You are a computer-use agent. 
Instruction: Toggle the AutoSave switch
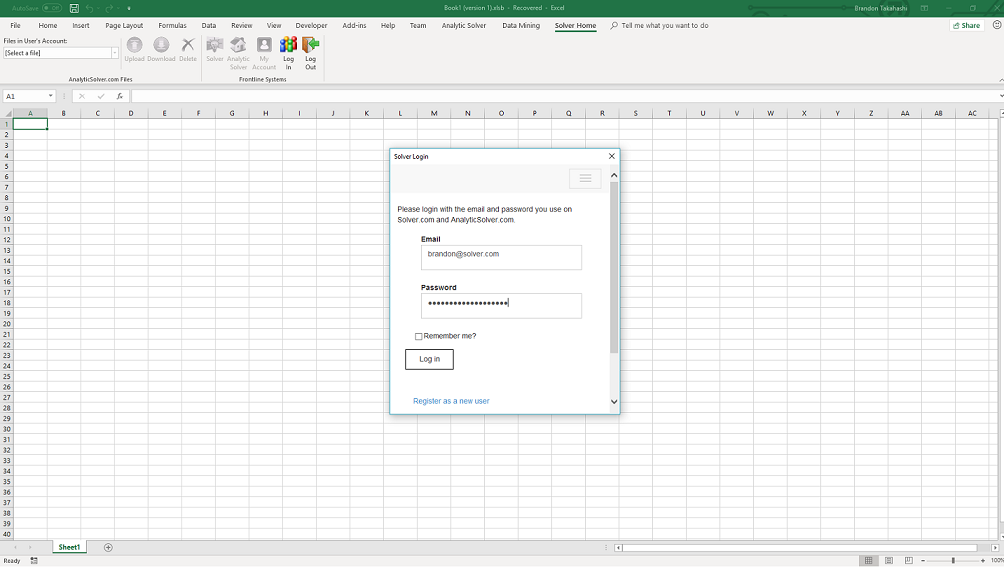click(52, 8)
